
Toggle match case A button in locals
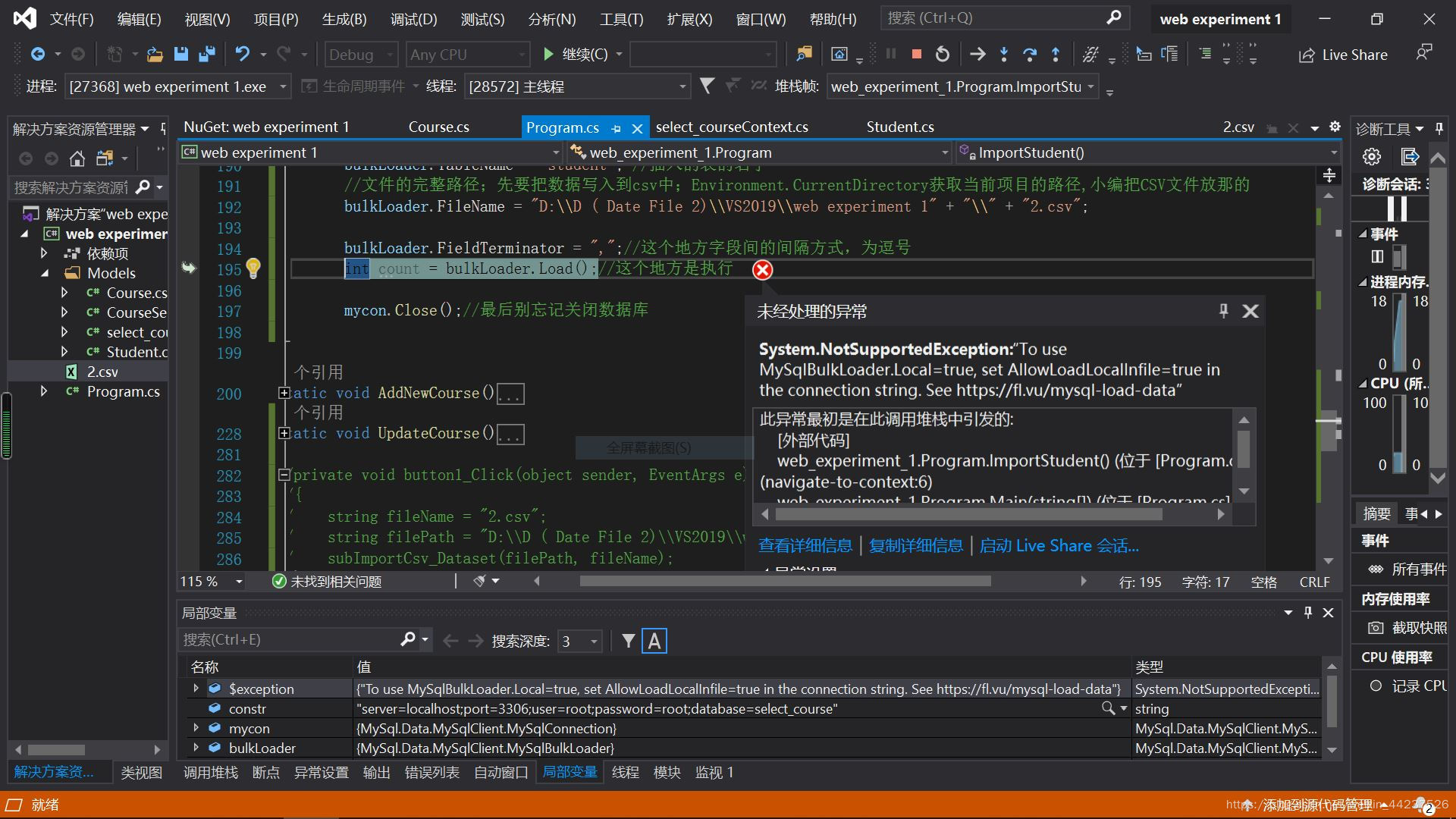[x=654, y=642]
